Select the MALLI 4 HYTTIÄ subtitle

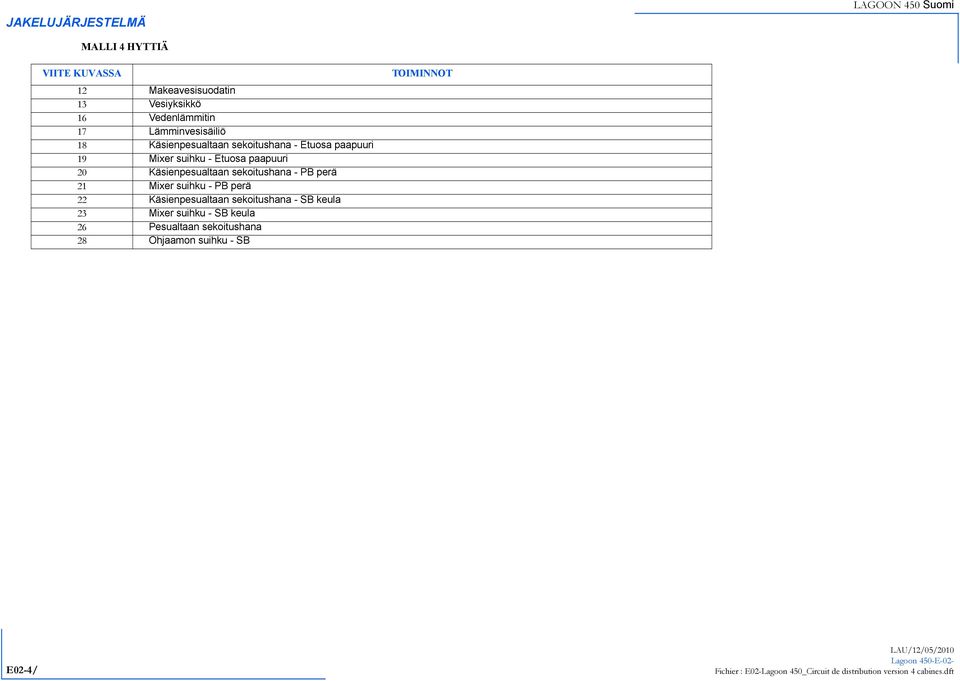[x=124, y=47]
